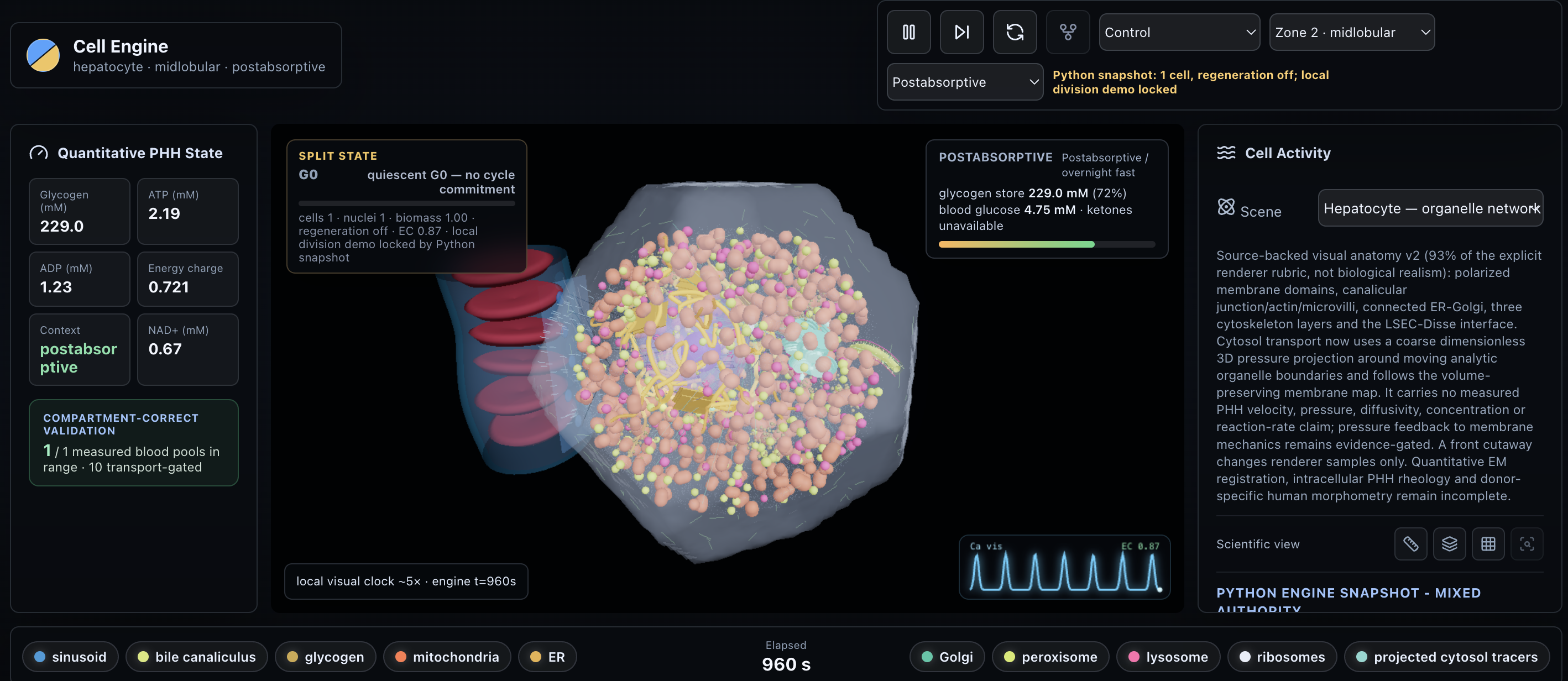
Task: Click the Quantitative PHH State title
Action: pos(140,153)
